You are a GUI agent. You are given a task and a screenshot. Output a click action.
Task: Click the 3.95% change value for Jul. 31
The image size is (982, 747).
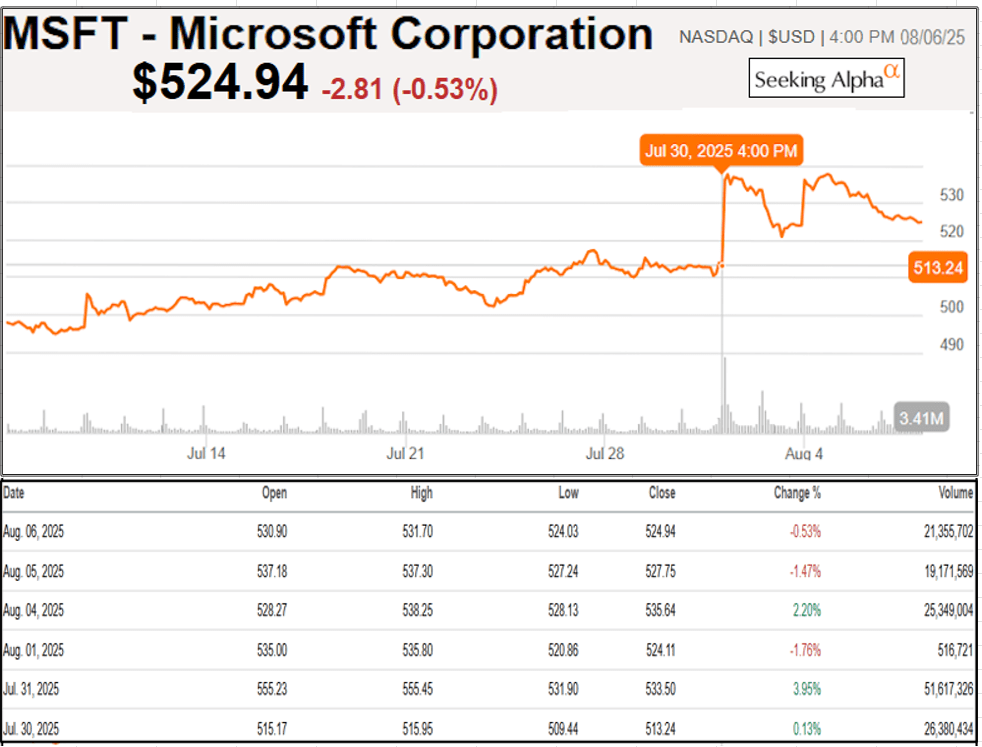pos(804,689)
